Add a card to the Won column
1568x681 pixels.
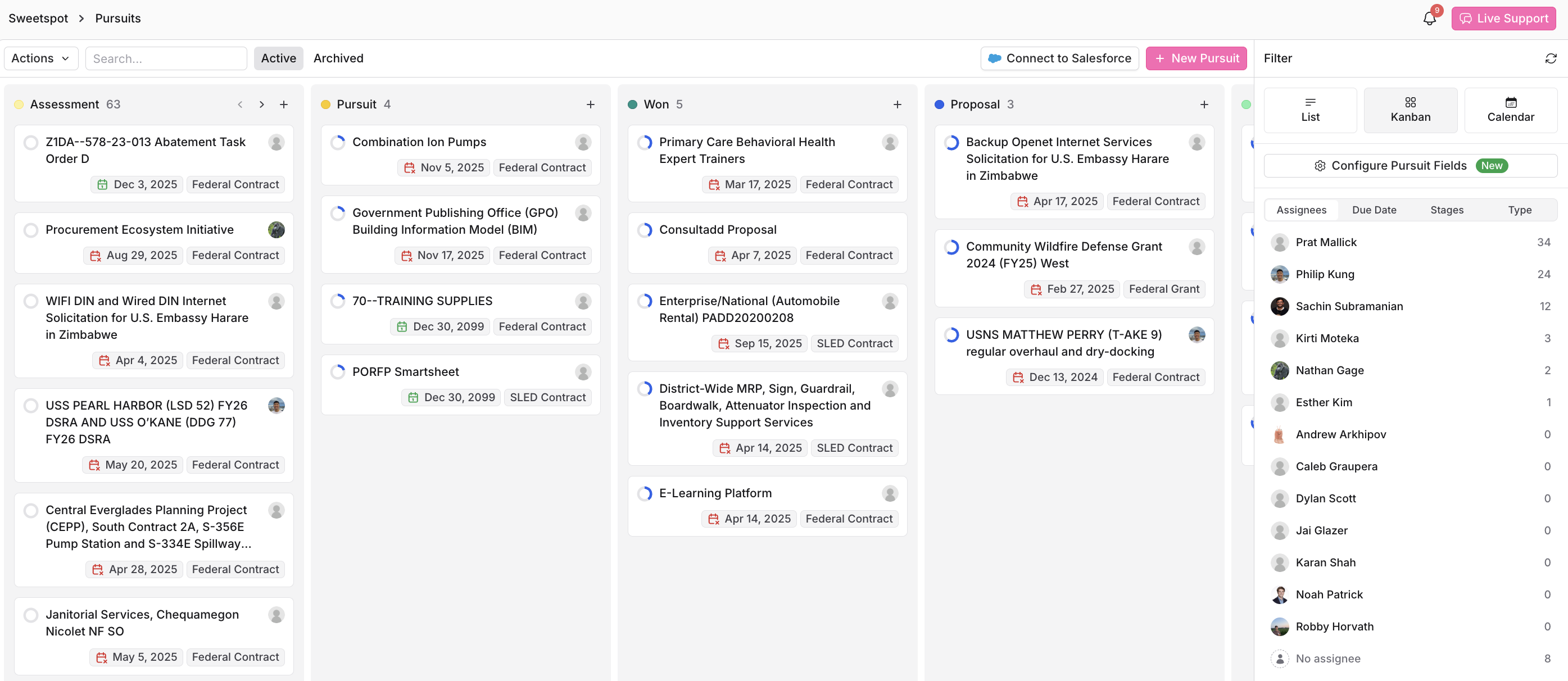(x=896, y=105)
